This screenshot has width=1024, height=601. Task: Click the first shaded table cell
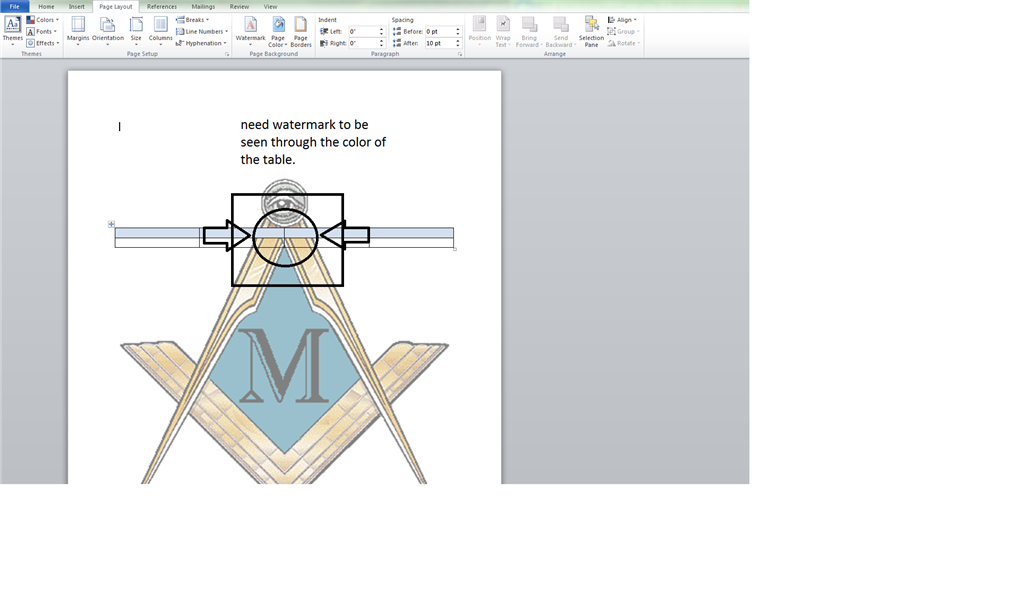click(157, 233)
